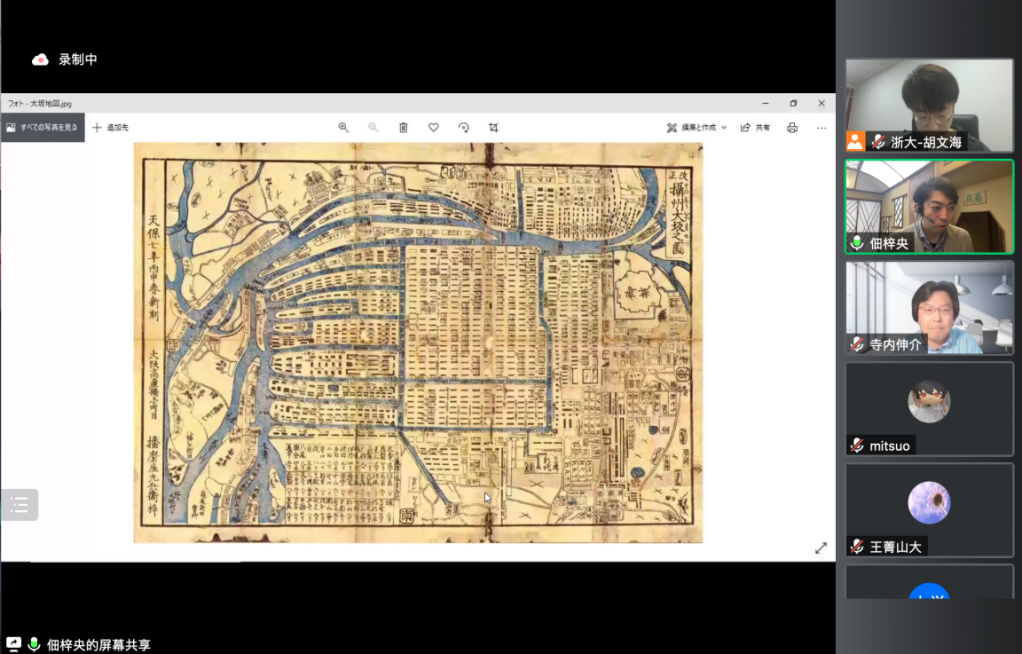Select 王菁山大 participant tile
The width and height of the screenshot is (1022, 654).
(929, 510)
